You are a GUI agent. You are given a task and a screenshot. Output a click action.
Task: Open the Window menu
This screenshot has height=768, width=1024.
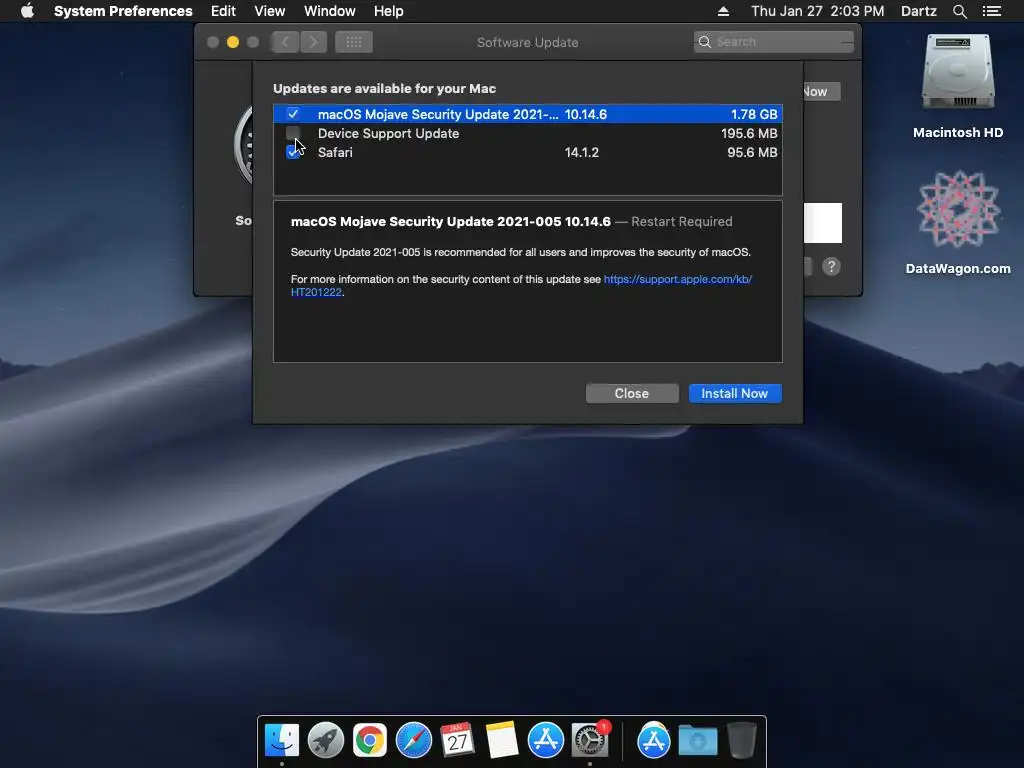click(330, 11)
